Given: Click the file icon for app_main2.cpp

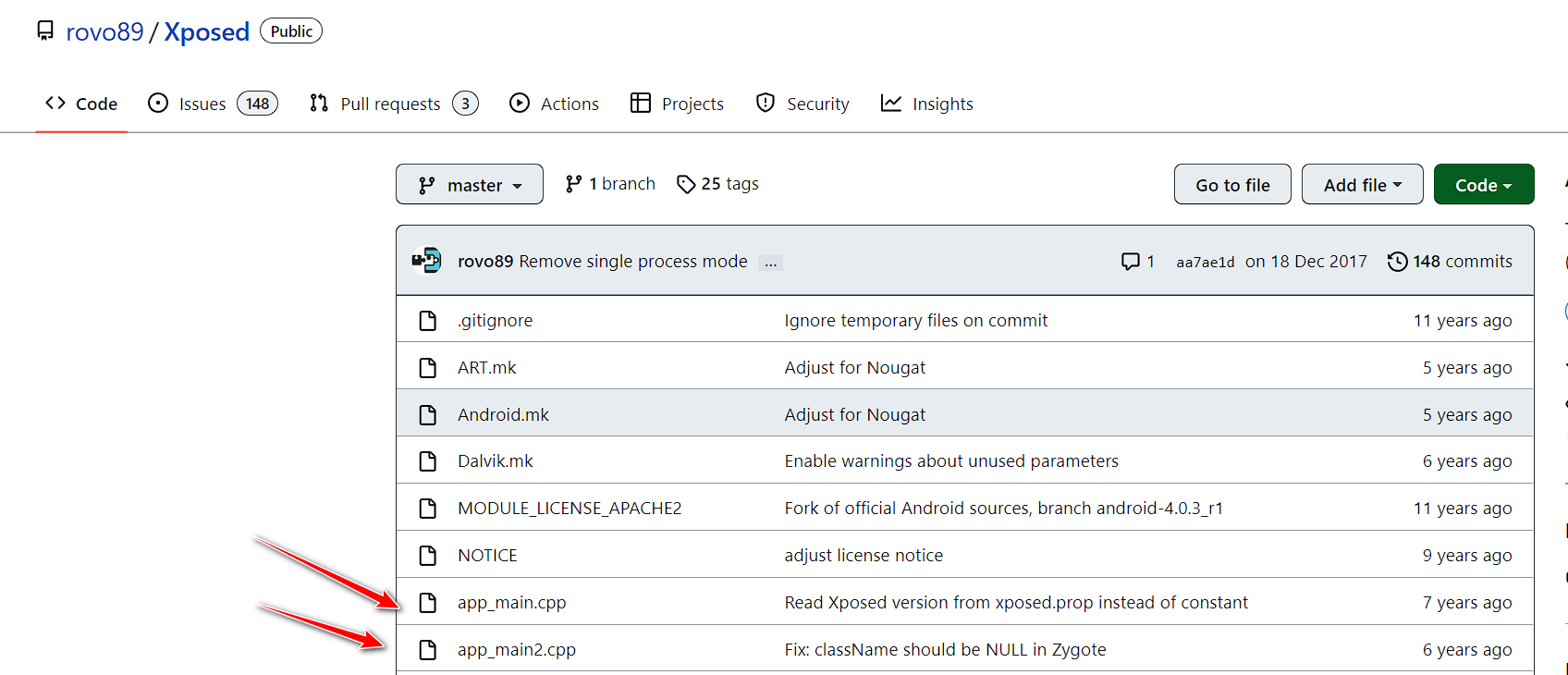Looking at the screenshot, I should coord(428,650).
